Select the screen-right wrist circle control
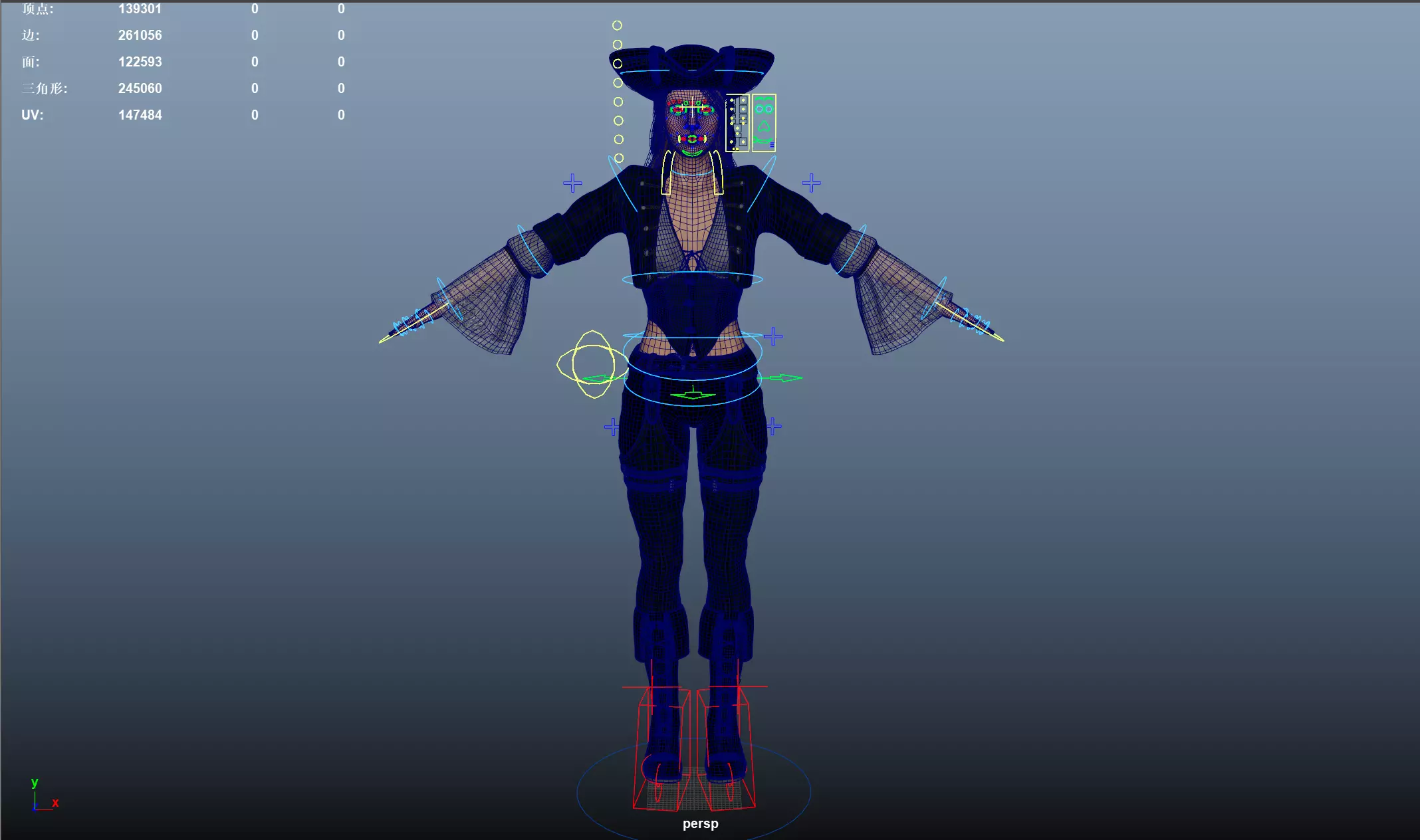This screenshot has height=840, width=1420. (x=934, y=299)
